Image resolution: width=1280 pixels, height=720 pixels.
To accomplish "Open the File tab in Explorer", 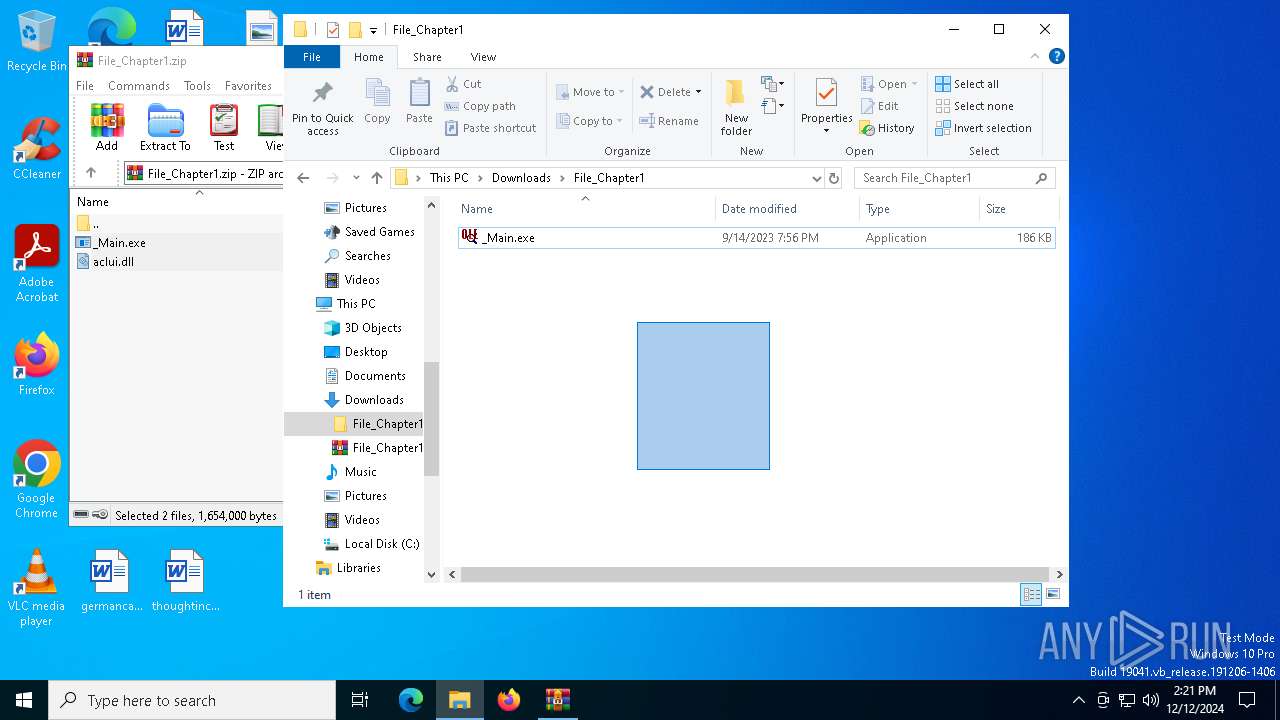I will [x=312, y=57].
